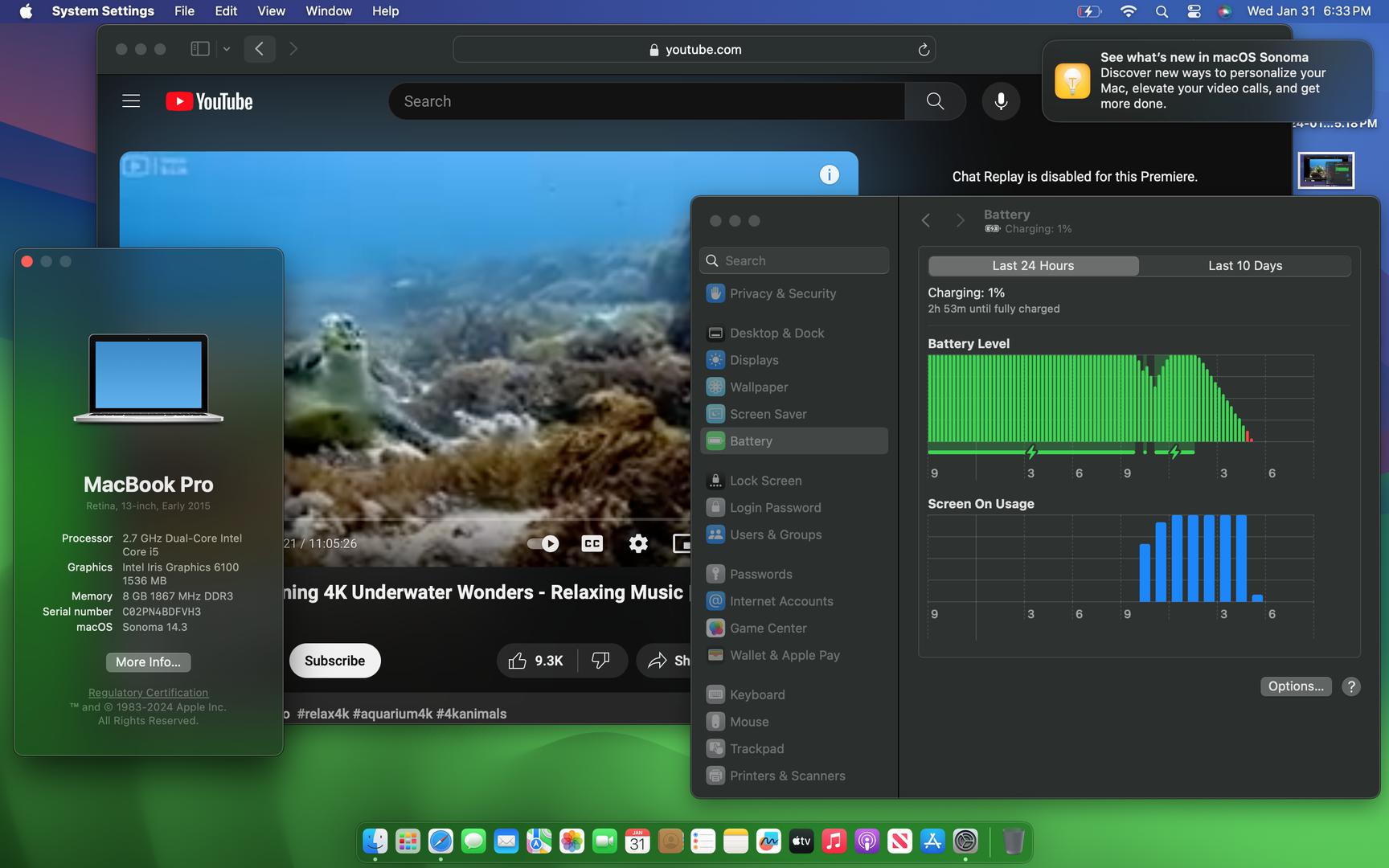Click YouTube search magnifier button
1389x868 pixels.
[935, 101]
